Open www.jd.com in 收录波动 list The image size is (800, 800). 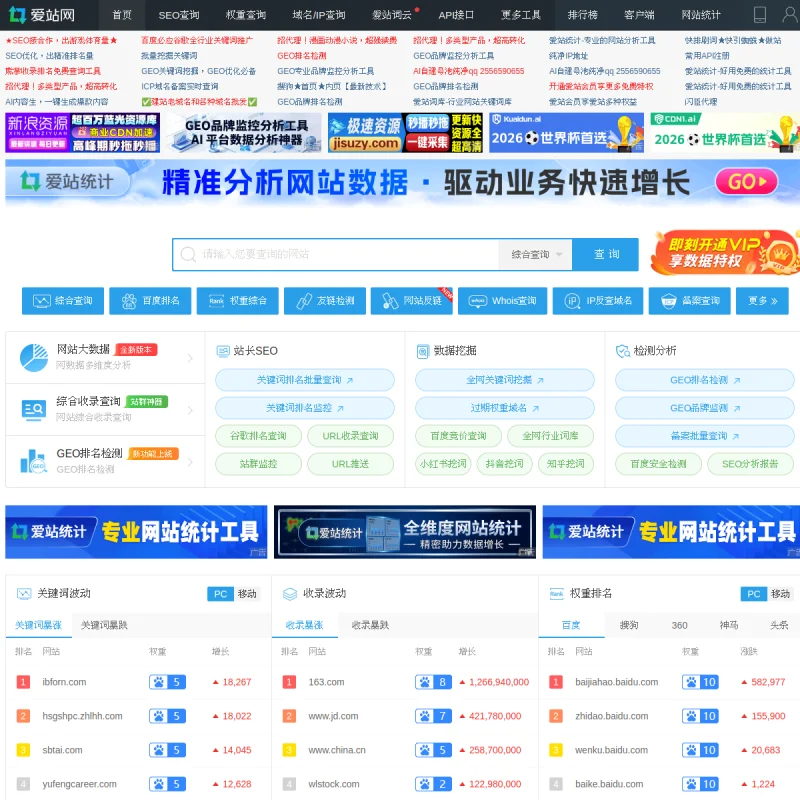coord(333,716)
